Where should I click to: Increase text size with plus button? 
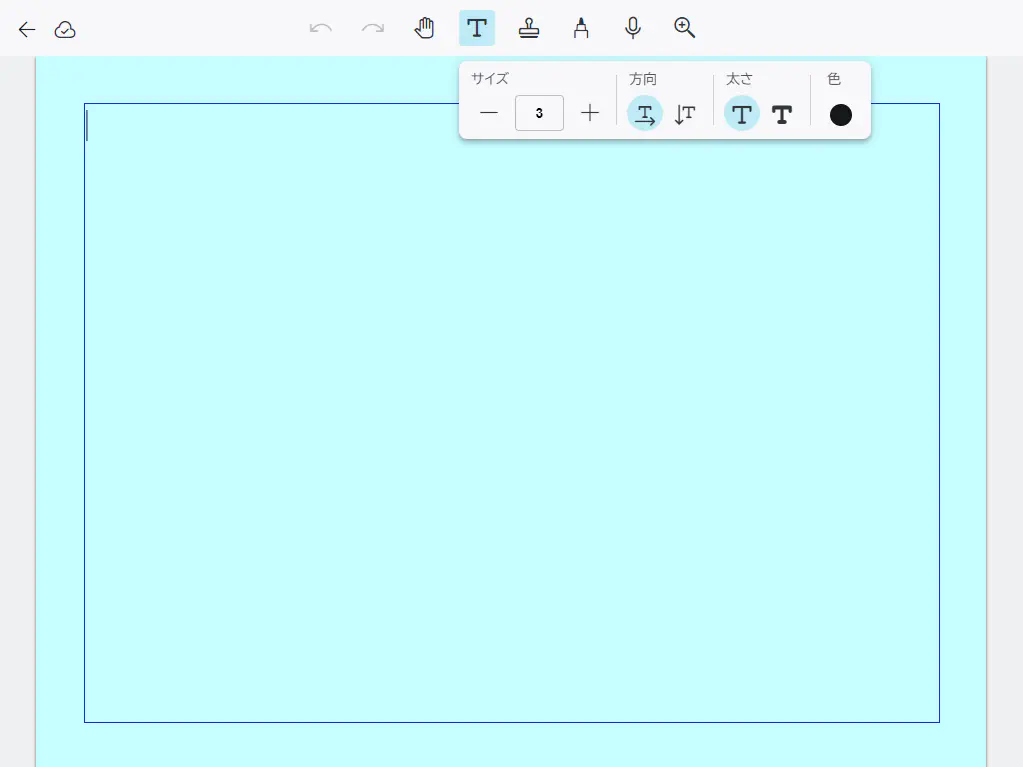[x=590, y=113]
